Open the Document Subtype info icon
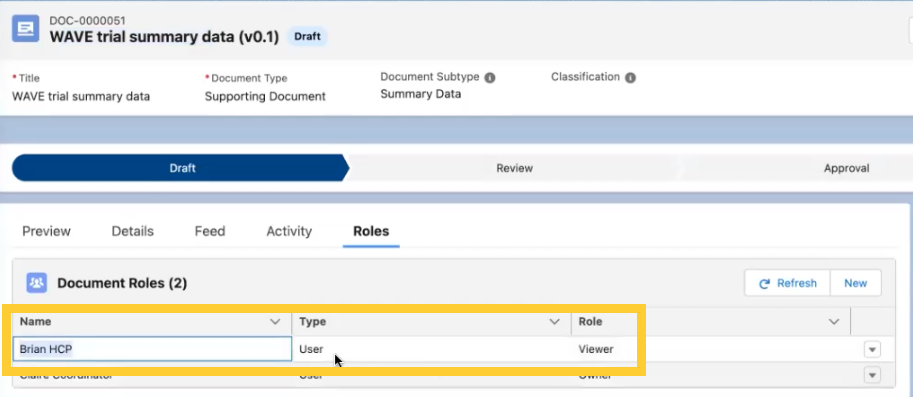The image size is (913, 397). pos(490,77)
